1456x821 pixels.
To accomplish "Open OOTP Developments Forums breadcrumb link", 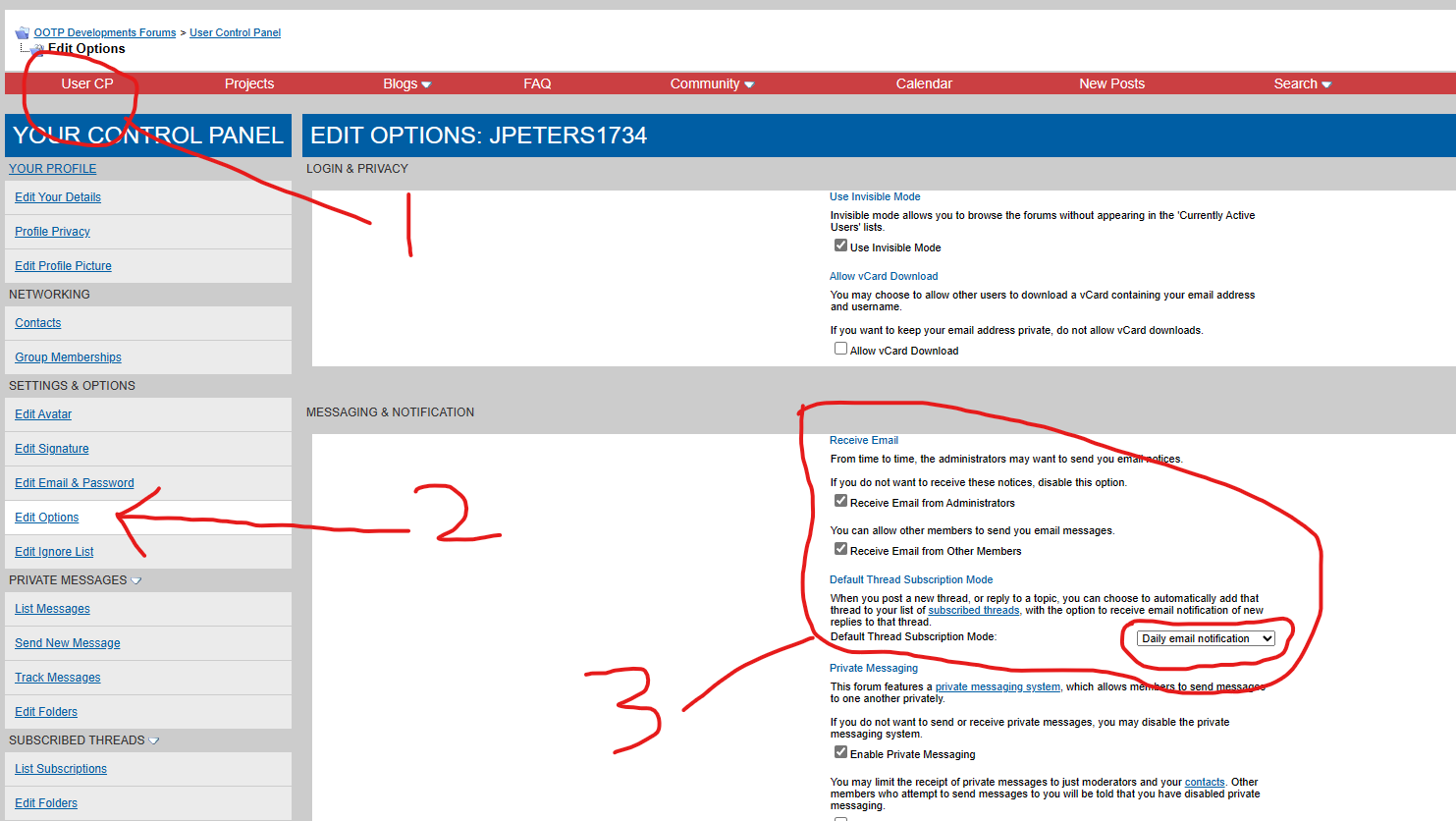I will click(105, 32).
